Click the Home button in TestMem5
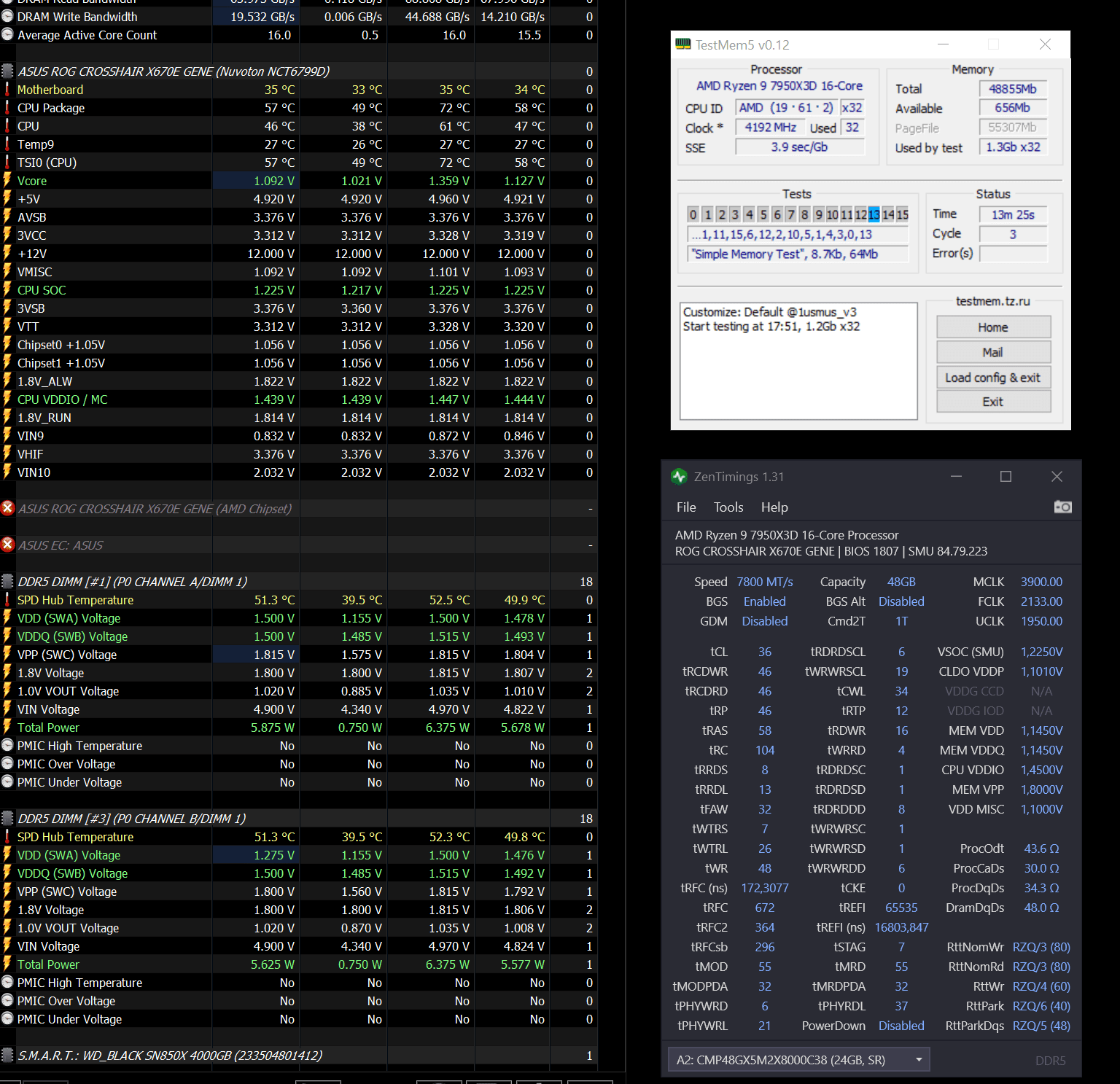 993,327
